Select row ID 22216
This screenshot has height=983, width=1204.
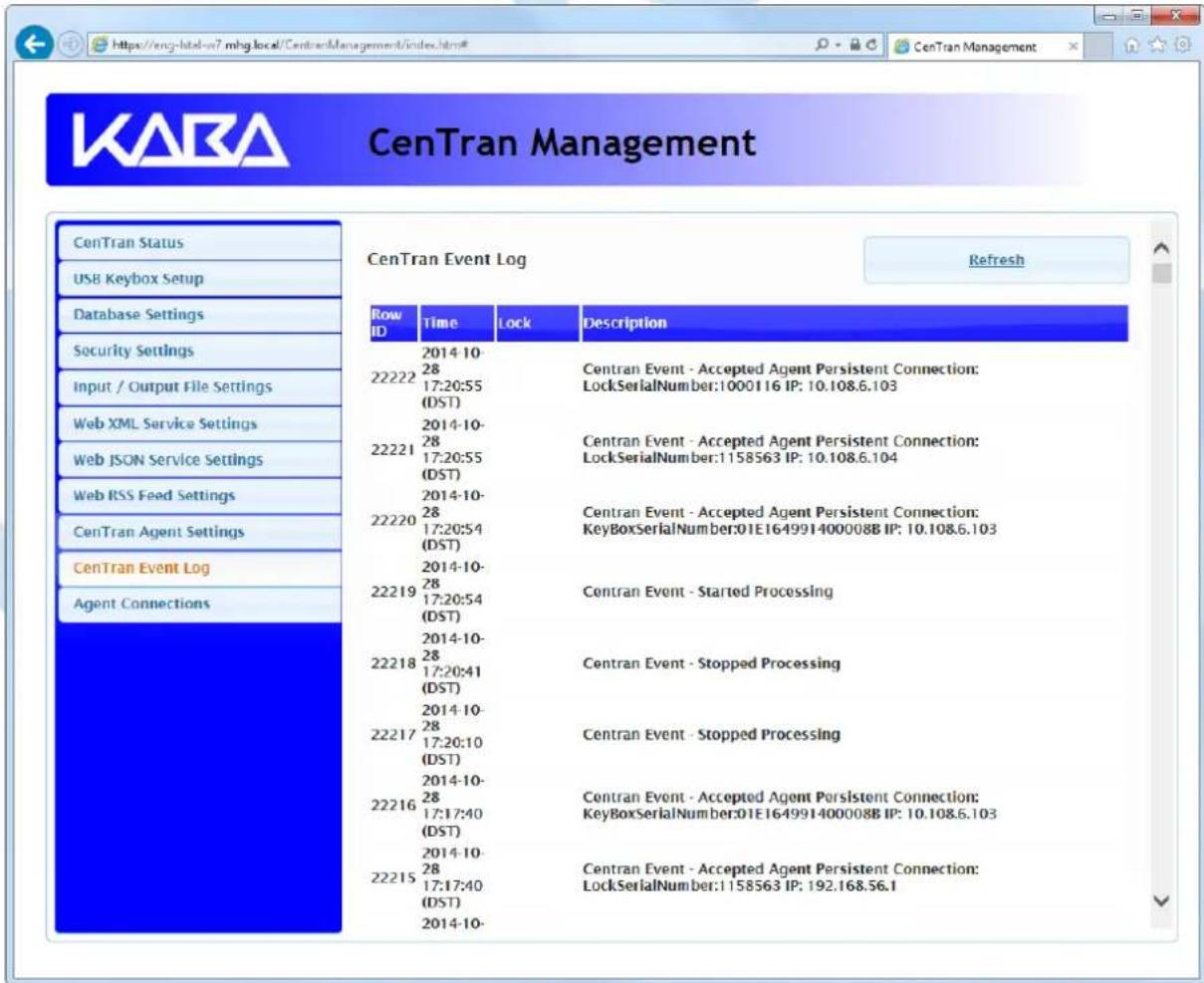click(x=393, y=807)
